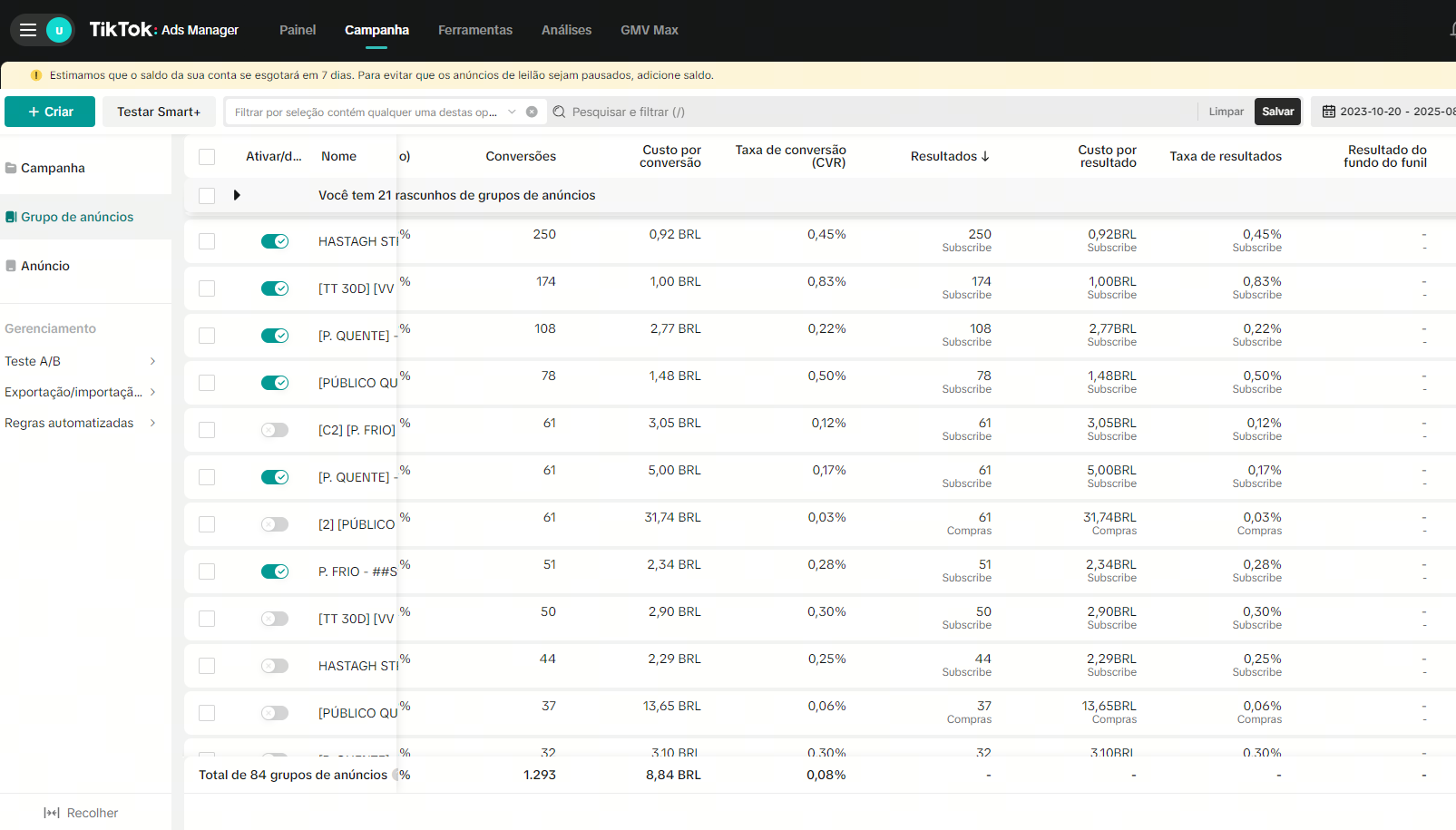
Task: Click the search magnifier icon
Action: [x=559, y=112]
